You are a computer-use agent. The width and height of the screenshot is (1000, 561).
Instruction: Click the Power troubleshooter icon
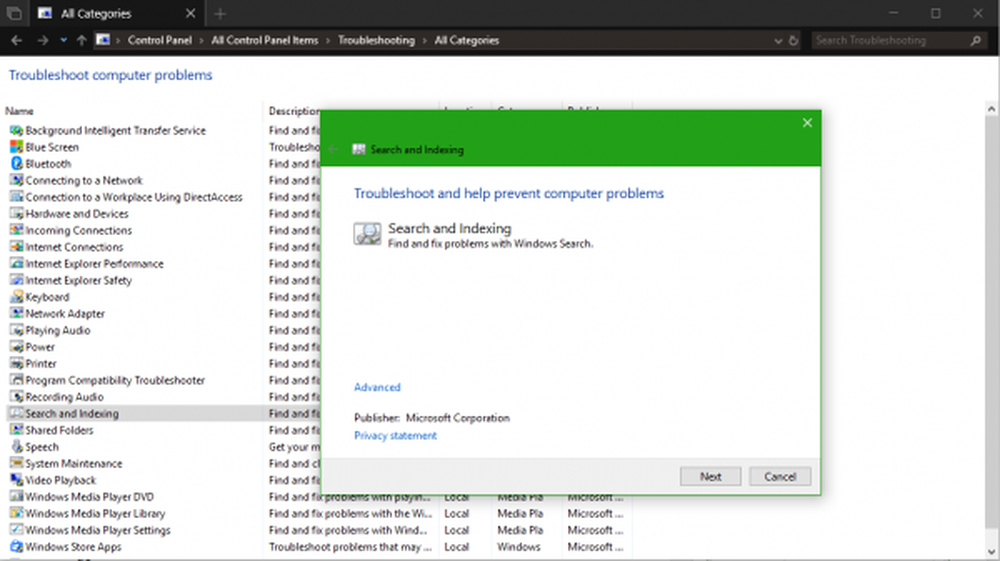[16, 347]
